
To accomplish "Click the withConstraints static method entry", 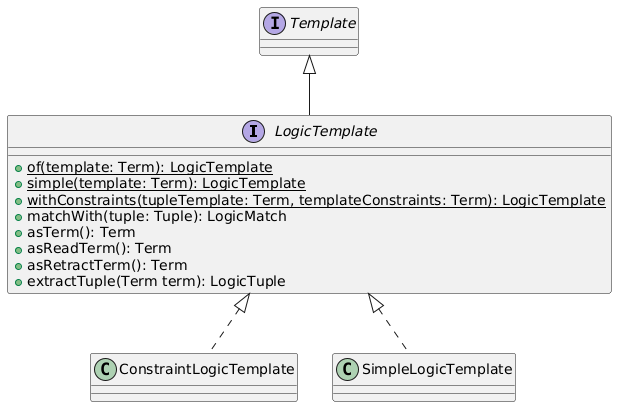I will tap(316, 200).
